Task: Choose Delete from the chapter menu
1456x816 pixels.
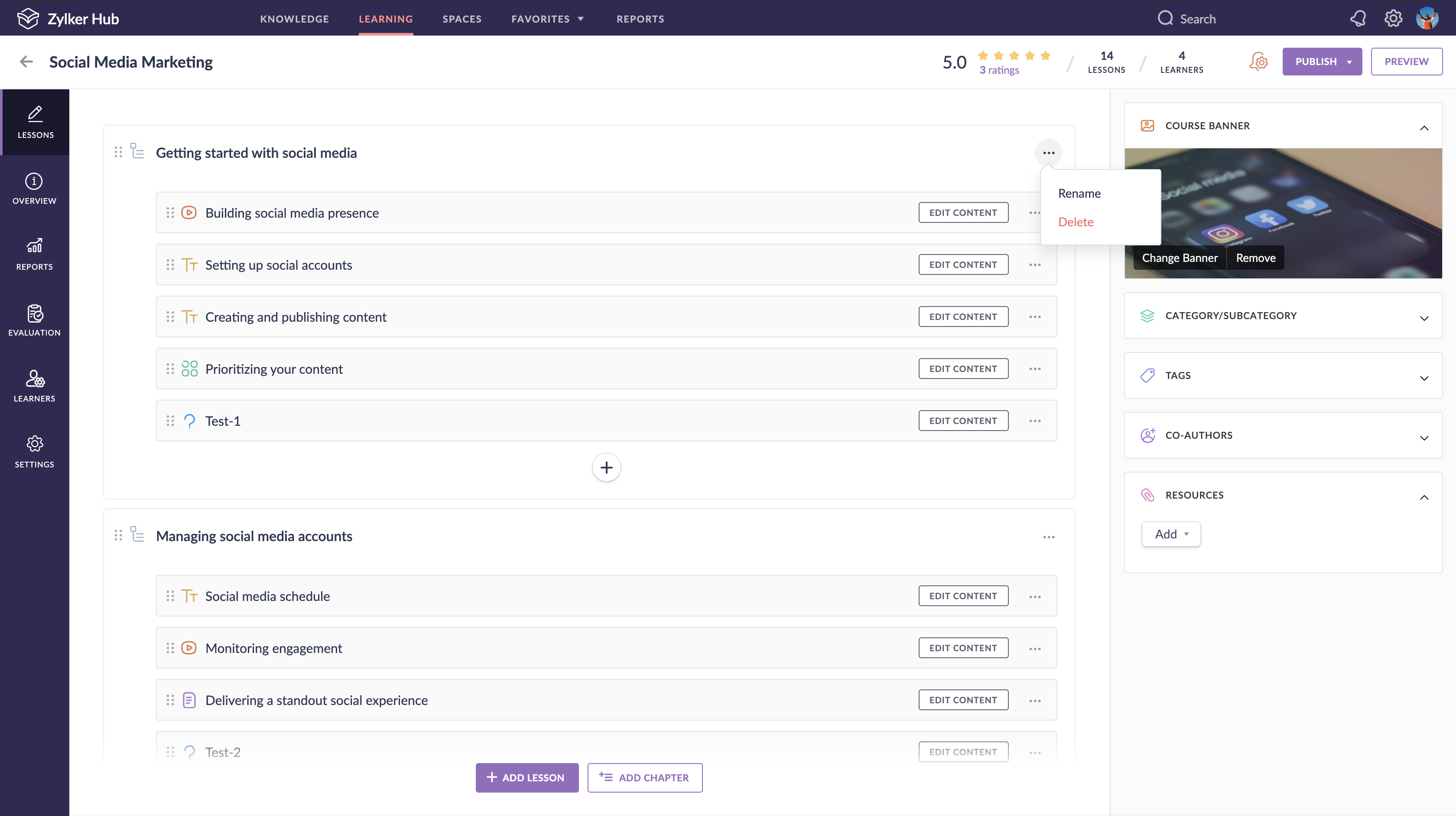Action: click(x=1075, y=222)
